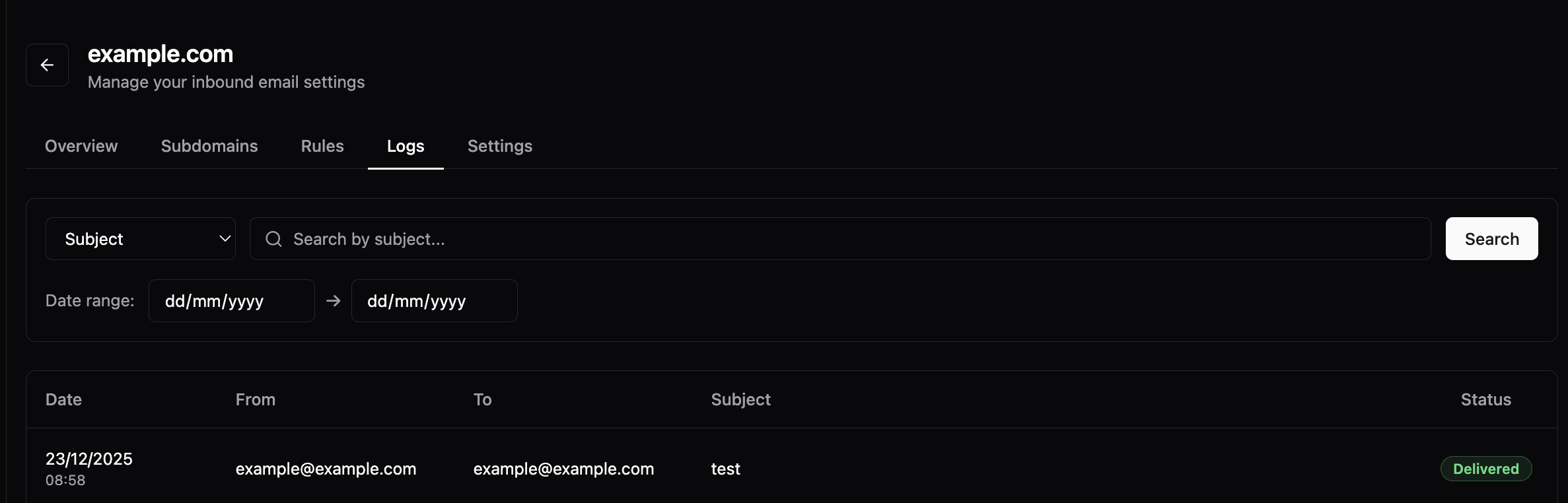This screenshot has height=503, width=1568.
Task: Open the Settings tab
Action: click(x=500, y=146)
